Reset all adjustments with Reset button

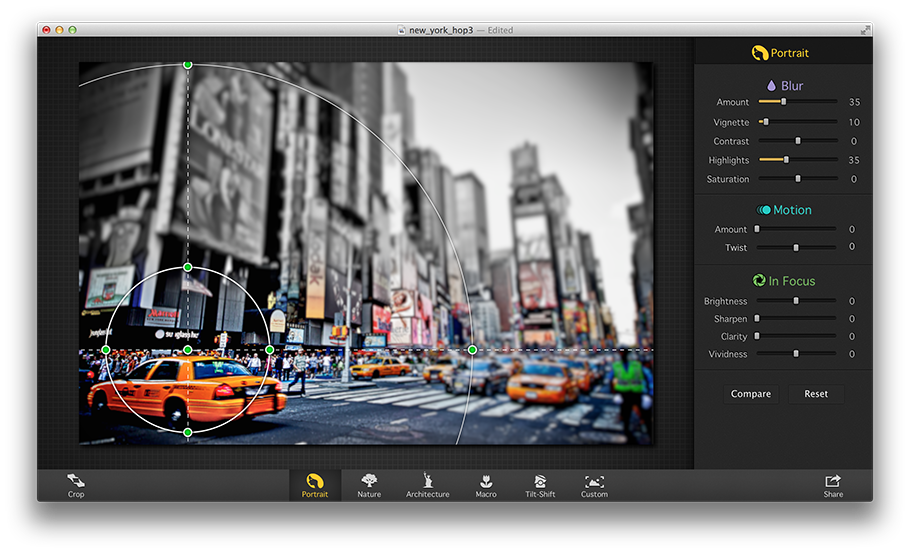pos(816,394)
